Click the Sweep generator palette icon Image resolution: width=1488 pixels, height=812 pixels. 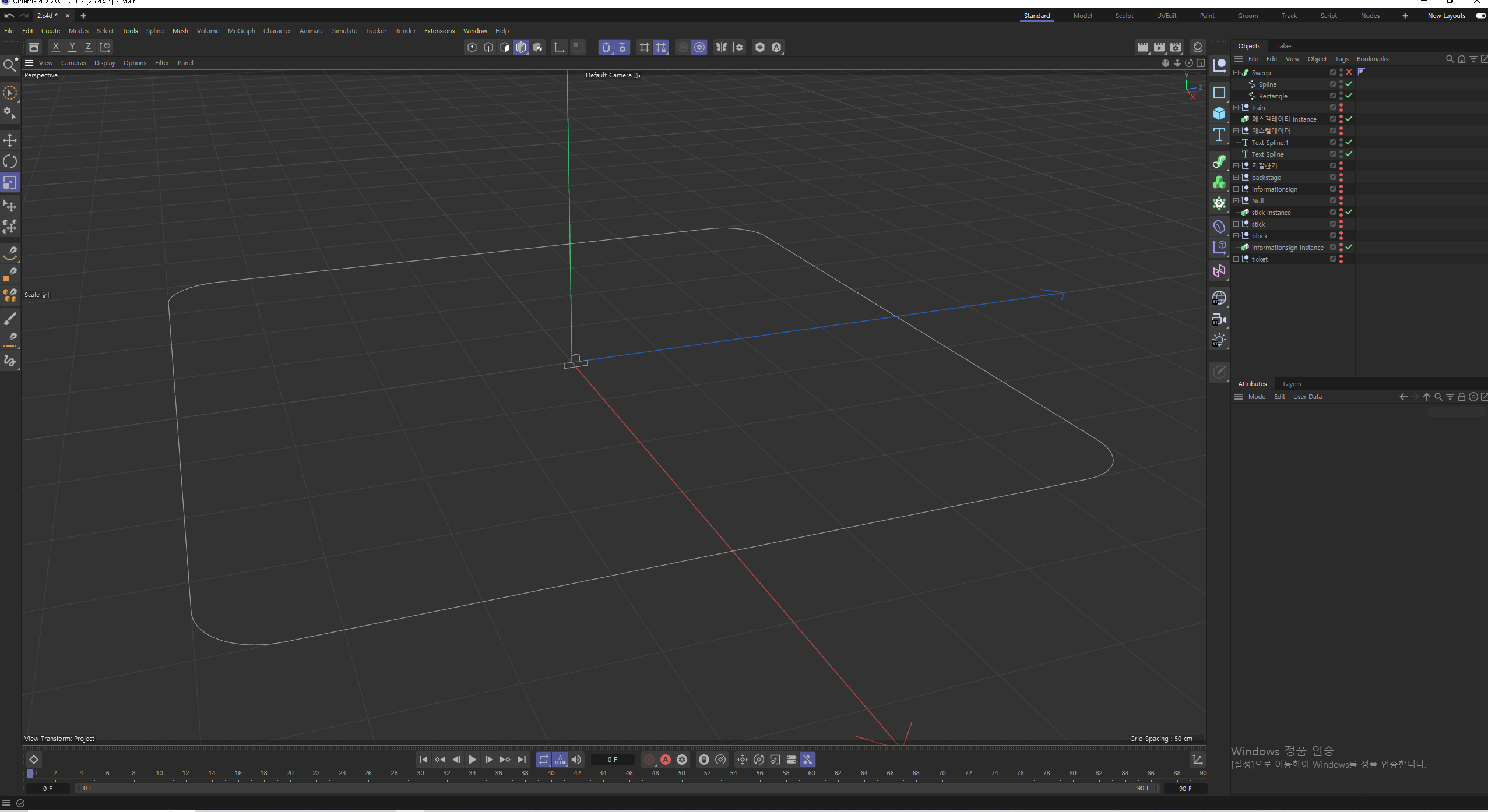[x=1219, y=161]
